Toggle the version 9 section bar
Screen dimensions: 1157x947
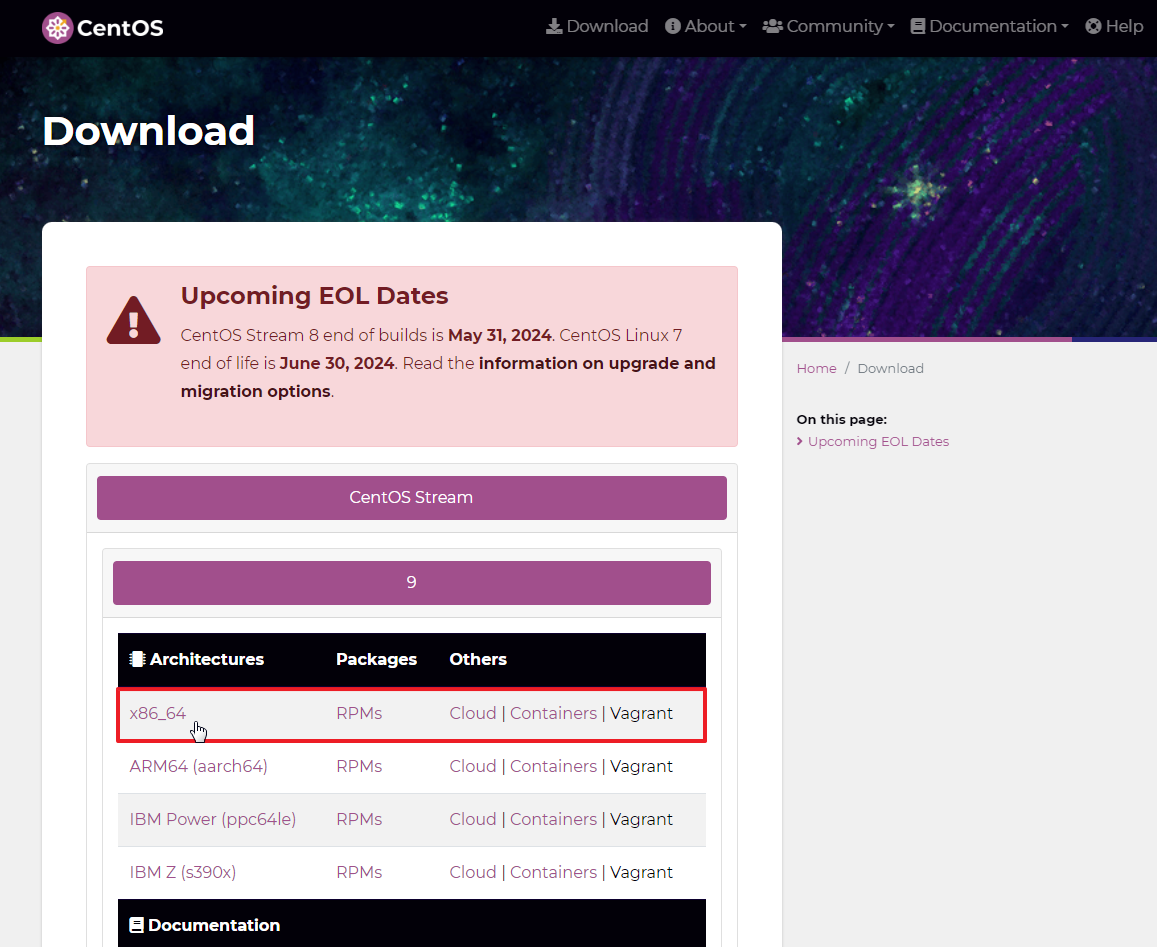[x=412, y=582]
